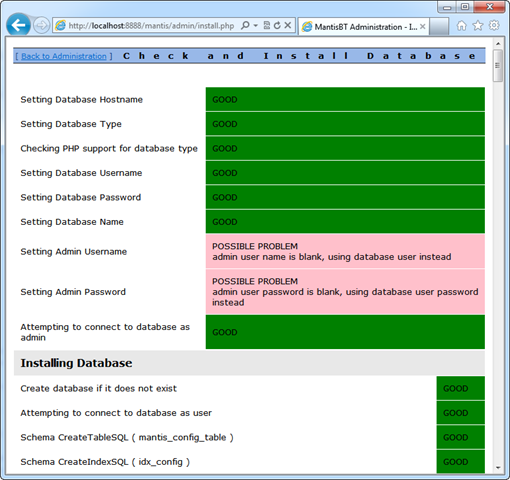The width and height of the screenshot is (510, 480).
Task: Click the 'Setting Database Password' label
Action: click(81, 197)
